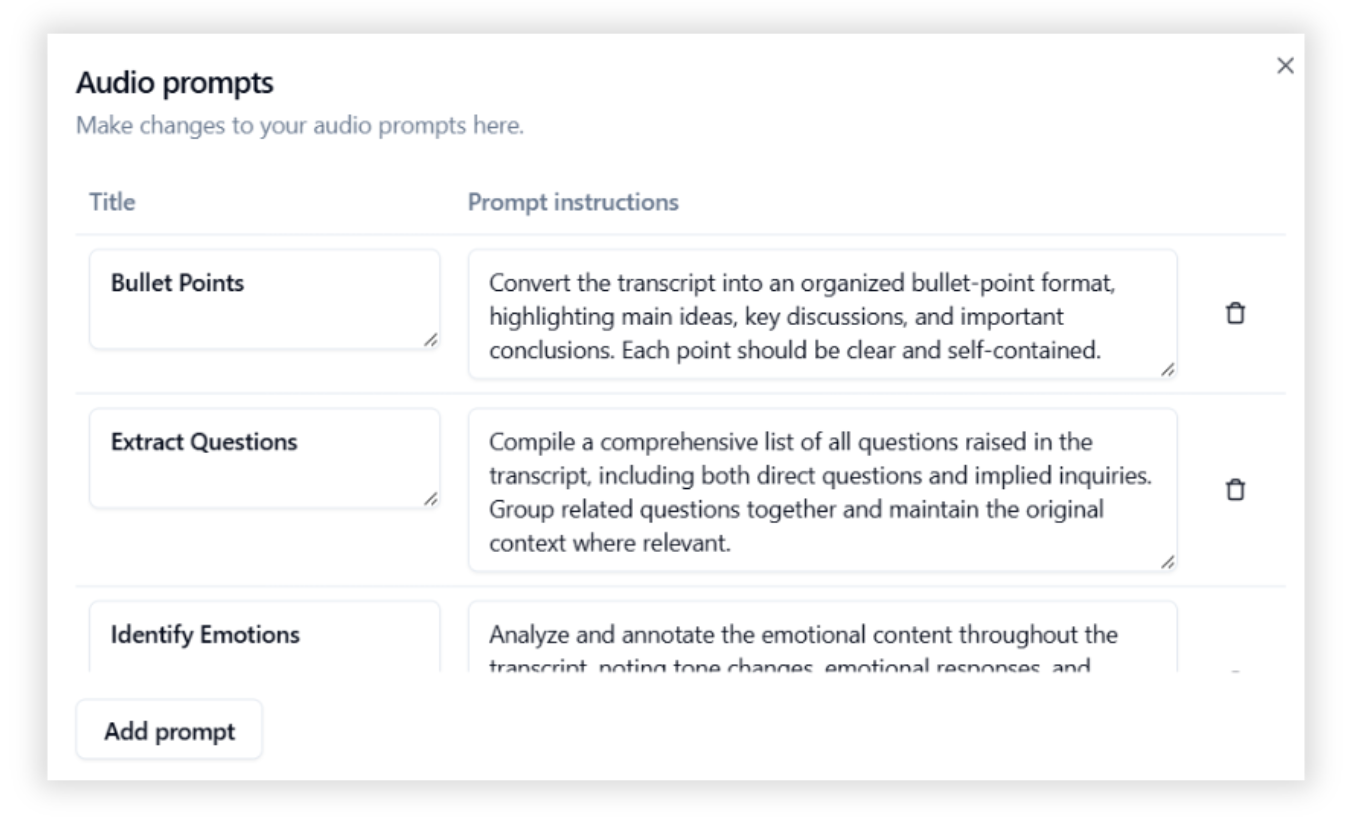Viewport: 1349px width, 828px height.
Task: Click the Audio prompts dialog heading
Action: pyautogui.click(x=175, y=83)
